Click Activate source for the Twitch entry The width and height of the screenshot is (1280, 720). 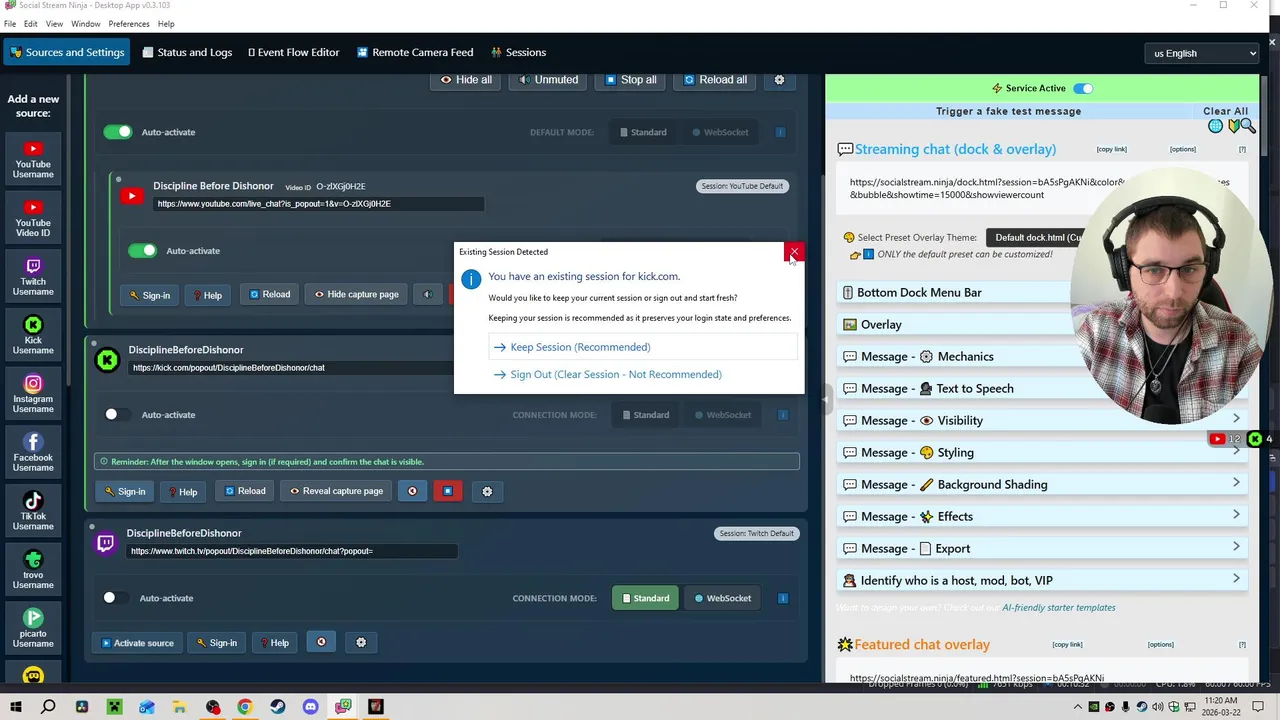click(137, 643)
